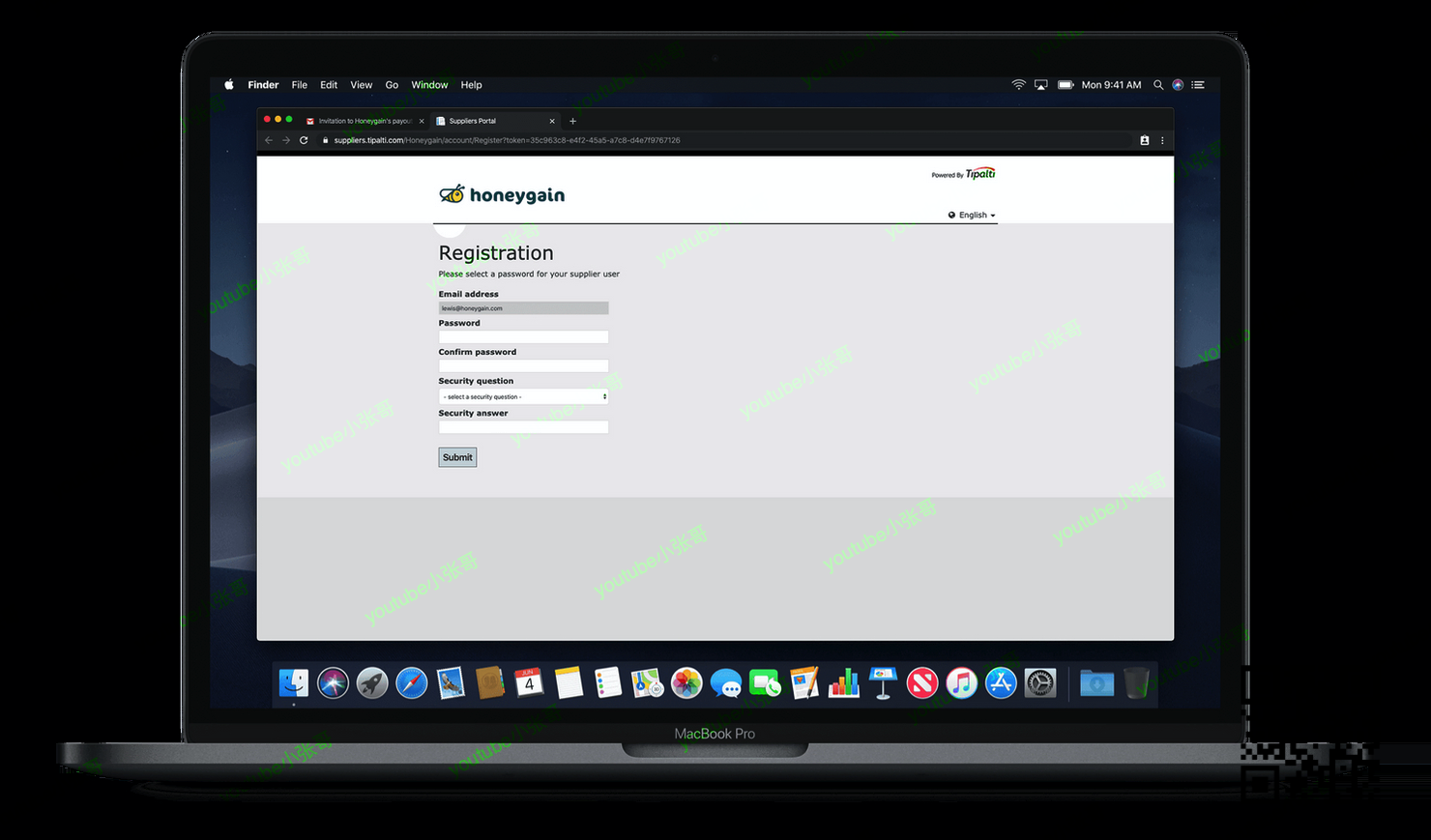Click the Password input field

tap(523, 336)
